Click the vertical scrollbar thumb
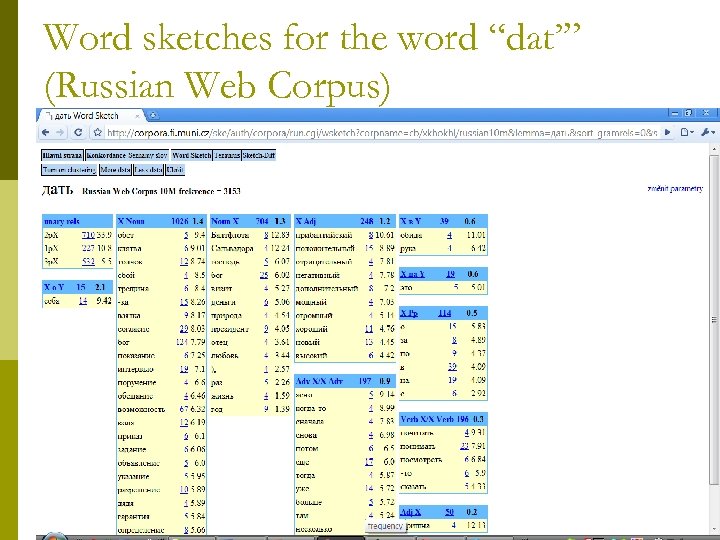 [714, 319]
